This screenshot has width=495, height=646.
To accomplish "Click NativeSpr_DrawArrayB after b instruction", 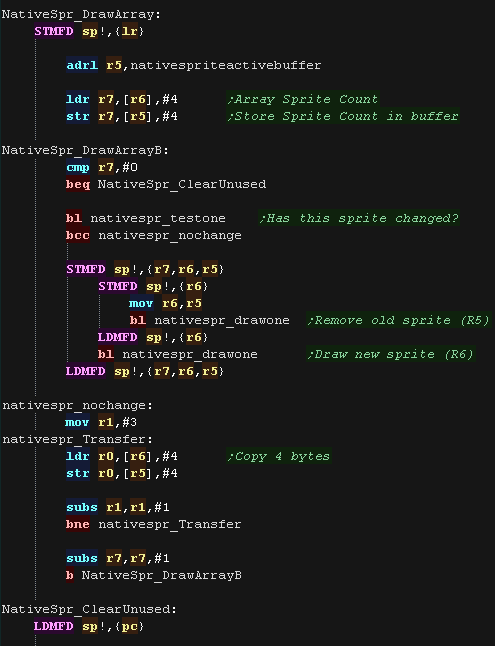I will (x=162, y=575).
